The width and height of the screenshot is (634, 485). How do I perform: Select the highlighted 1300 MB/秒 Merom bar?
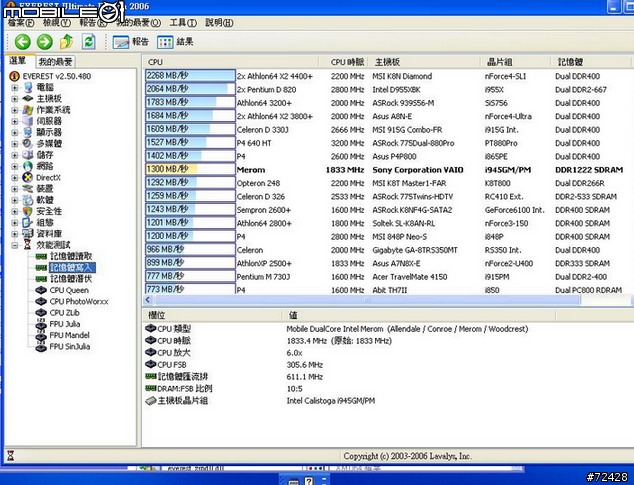point(190,169)
